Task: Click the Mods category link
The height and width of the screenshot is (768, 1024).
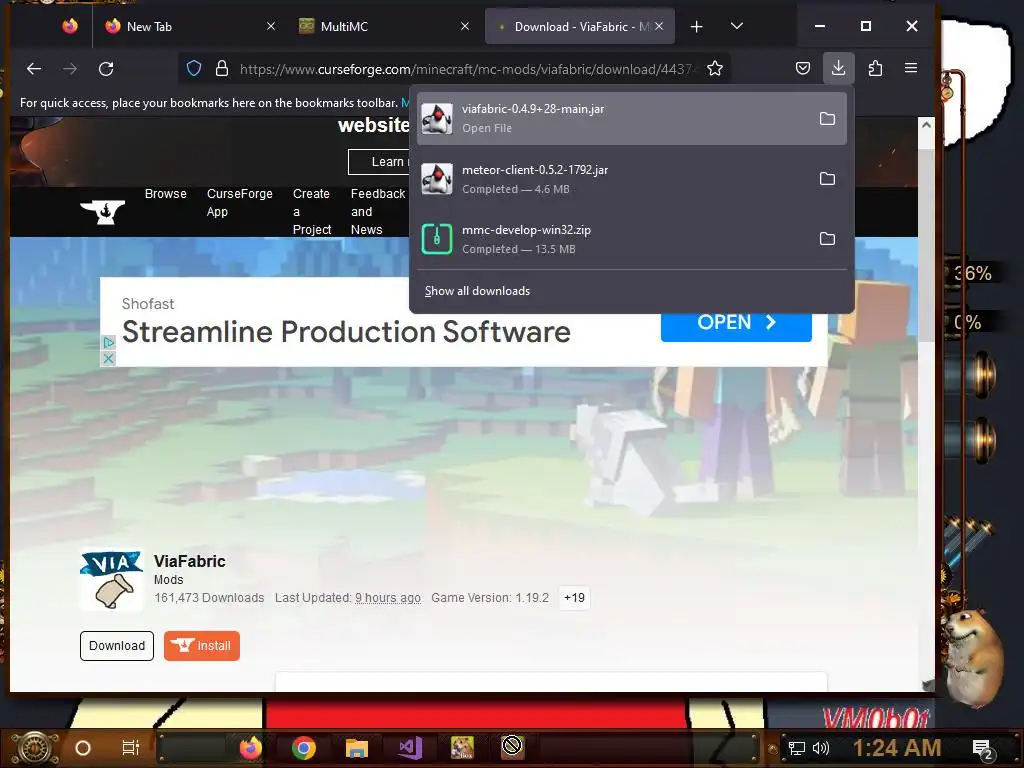Action: (168, 580)
